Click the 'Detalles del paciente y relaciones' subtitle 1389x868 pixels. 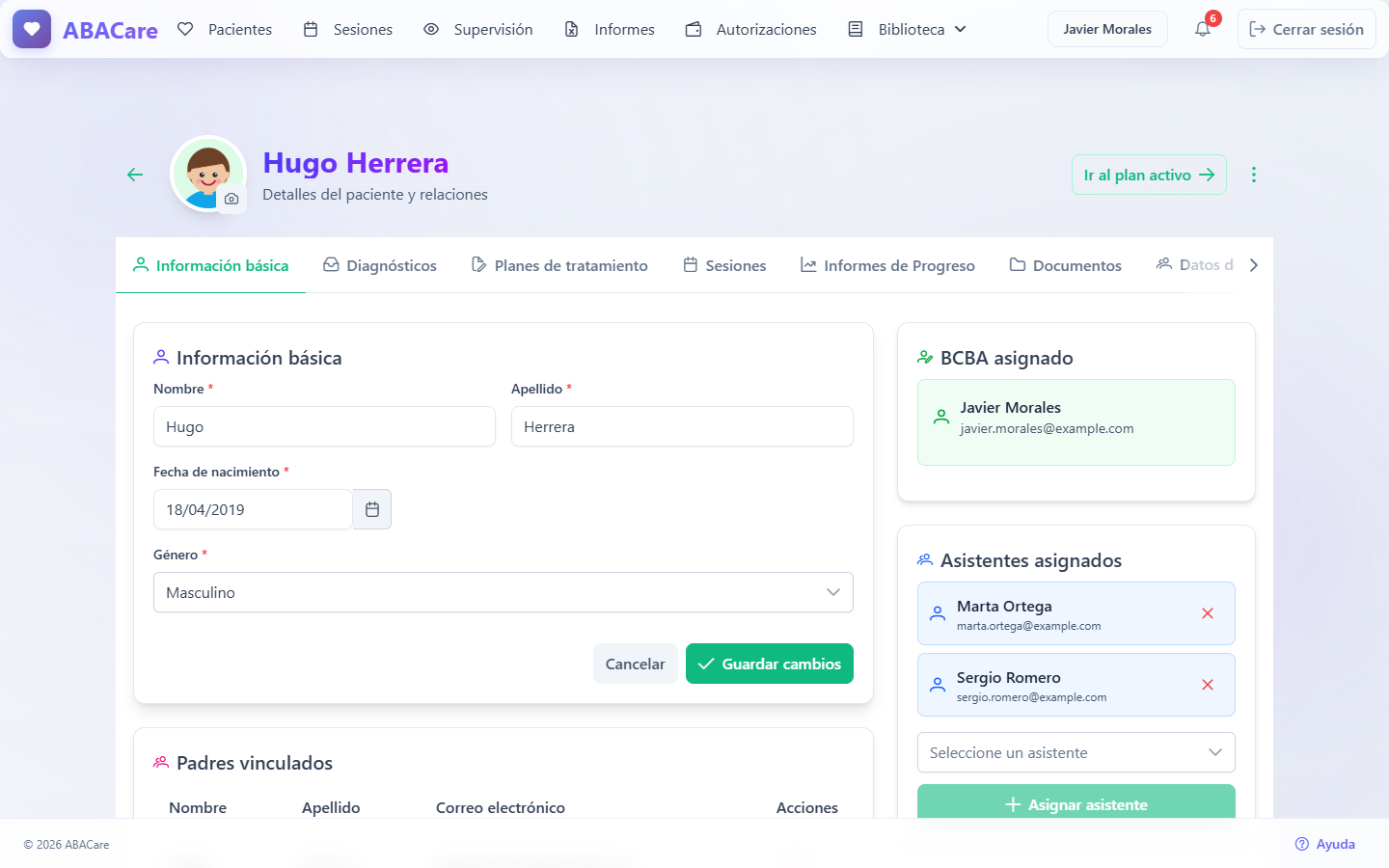tap(375, 195)
